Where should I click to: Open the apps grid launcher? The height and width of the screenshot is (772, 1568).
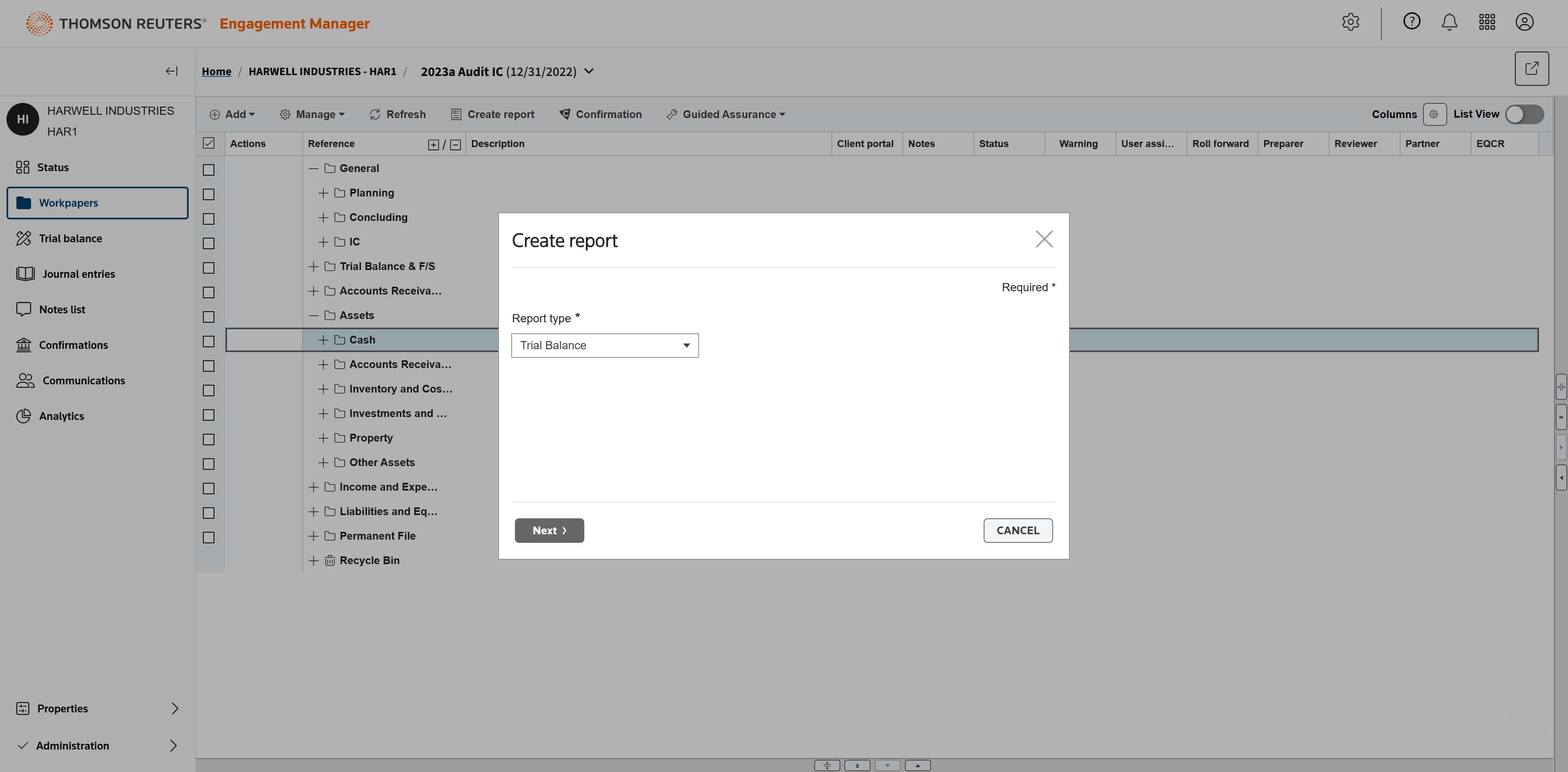point(1486,22)
